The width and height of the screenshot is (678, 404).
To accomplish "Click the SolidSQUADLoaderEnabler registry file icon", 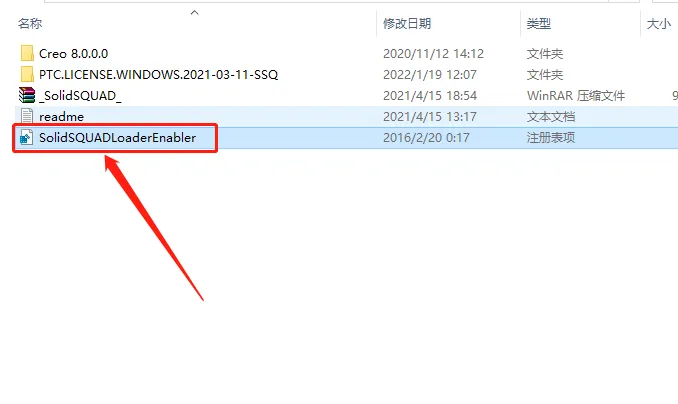I will pos(27,137).
